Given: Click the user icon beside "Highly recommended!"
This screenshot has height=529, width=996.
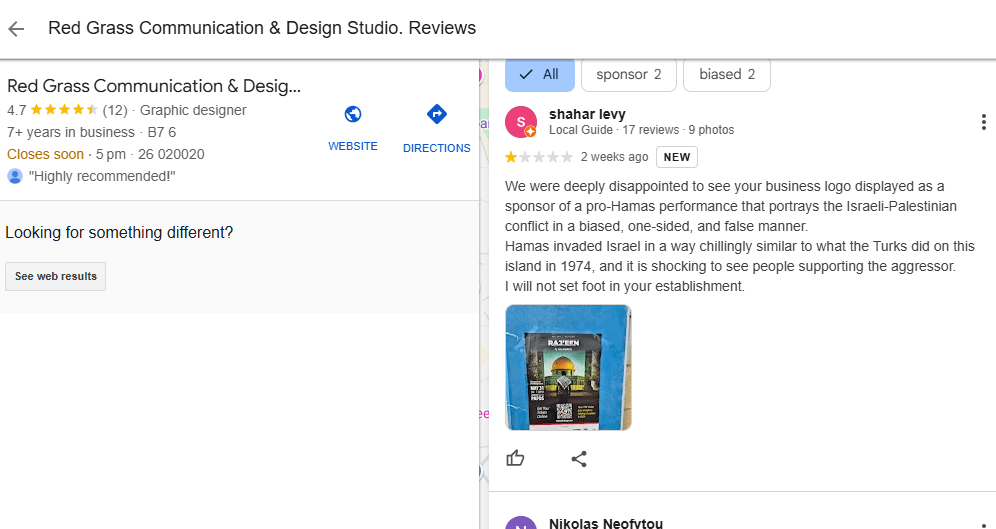Looking at the screenshot, I should pyautogui.click(x=15, y=176).
